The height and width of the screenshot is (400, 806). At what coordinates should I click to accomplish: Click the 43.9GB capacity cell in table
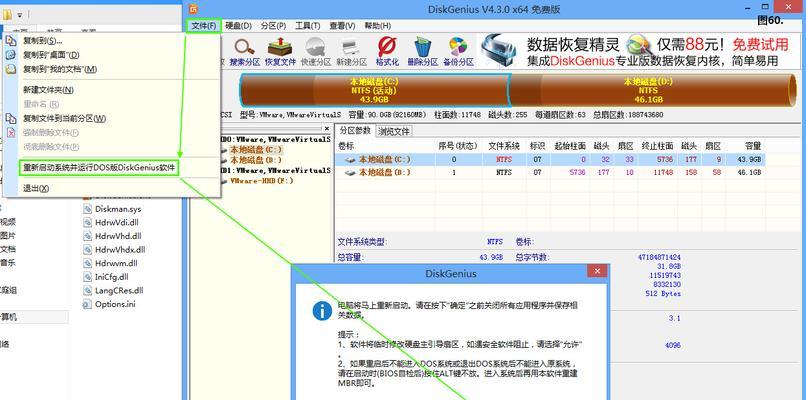tap(749, 159)
